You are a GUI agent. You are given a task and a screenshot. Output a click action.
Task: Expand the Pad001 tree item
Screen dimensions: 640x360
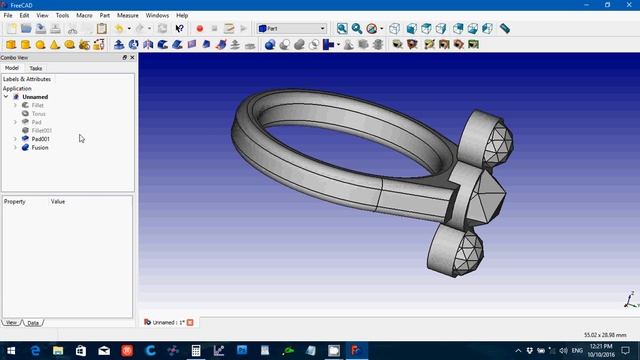click(x=15, y=139)
